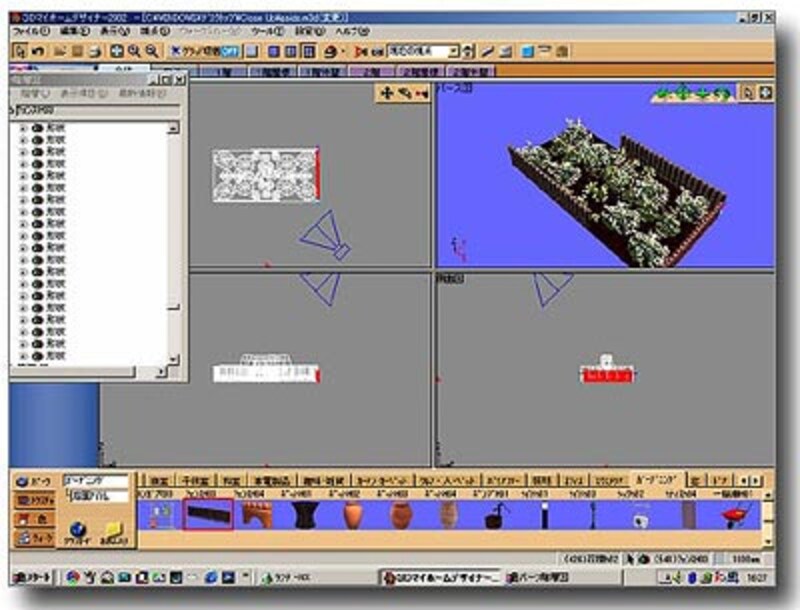
Task: Click the pencil icon in the main toolbar
Action: pyautogui.click(x=488, y=52)
